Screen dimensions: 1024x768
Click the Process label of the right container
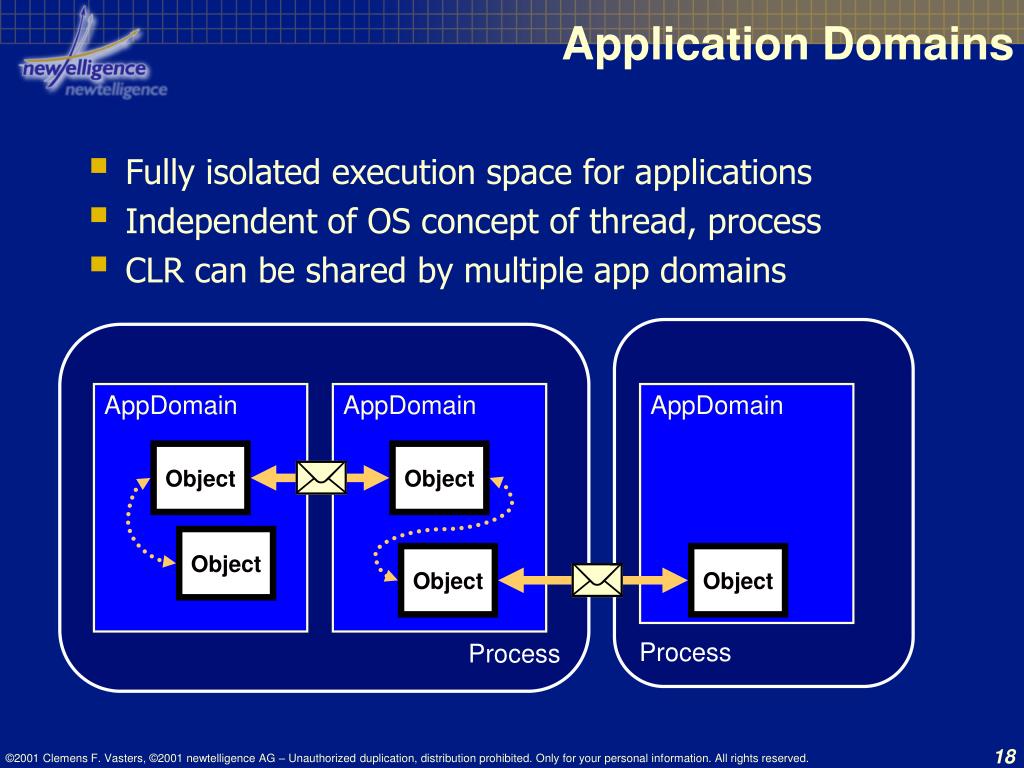(x=685, y=652)
